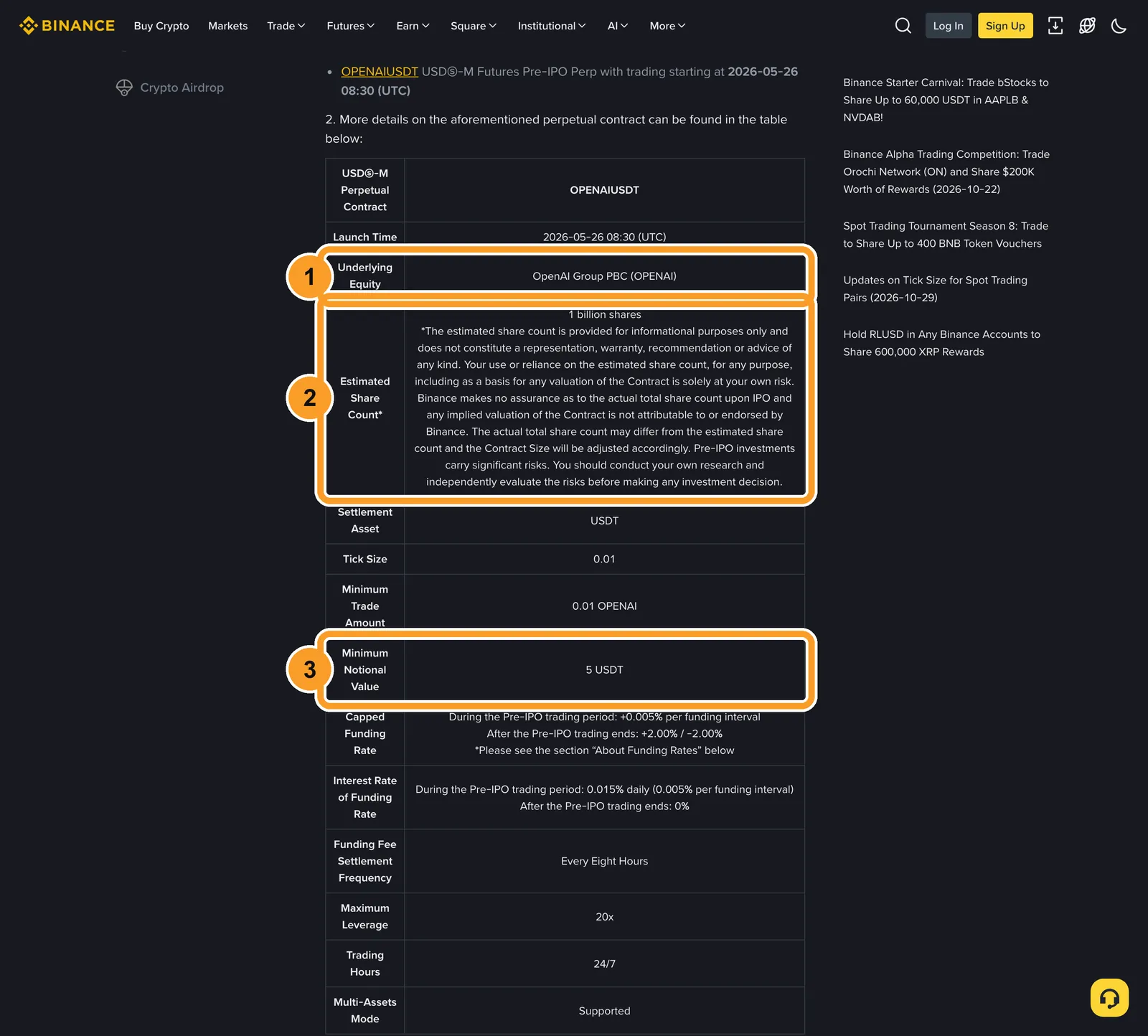Viewport: 1148px width, 1036px height.
Task: Open Hold RLUSD XRP Rewards announcement
Action: tap(941, 343)
